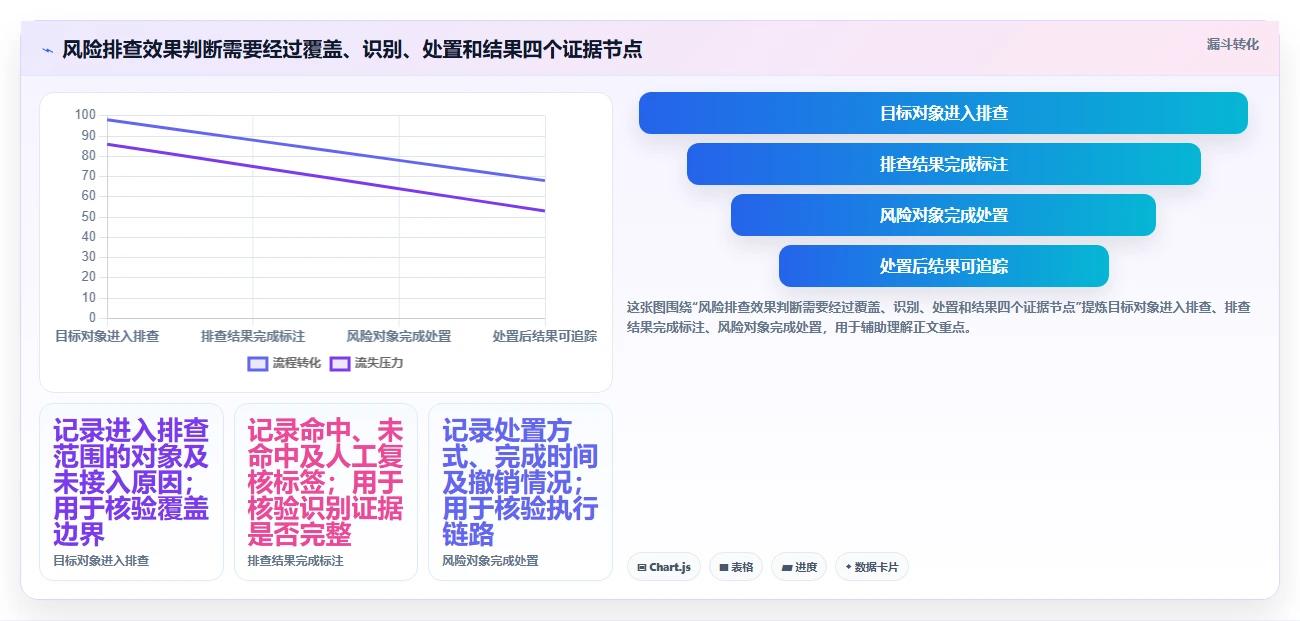Select the 处置后结果可追踪 funnel bar
The height and width of the screenshot is (621, 1300).
pyautogui.click(x=943, y=266)
